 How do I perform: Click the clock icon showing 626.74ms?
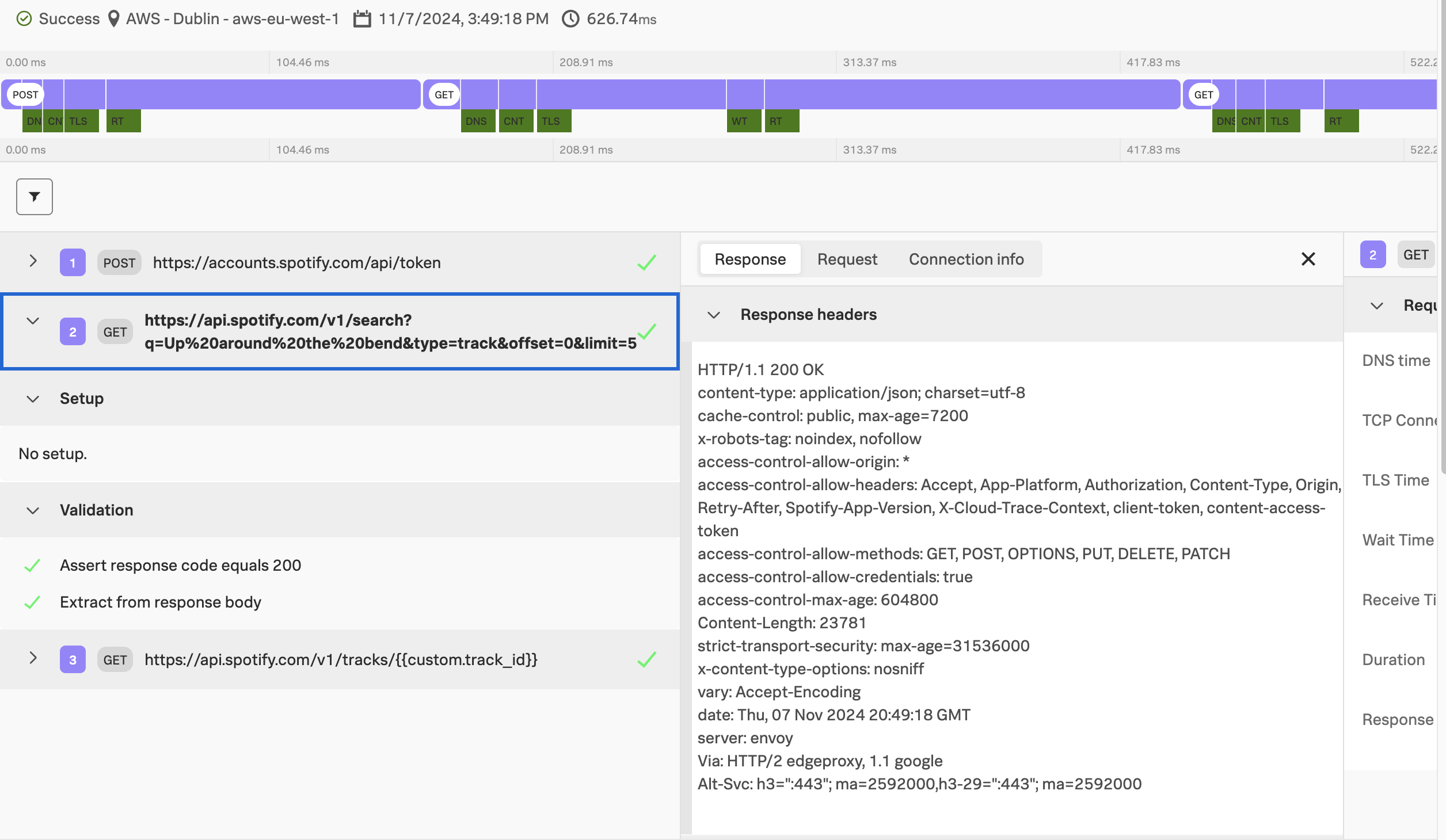[570, 18]
